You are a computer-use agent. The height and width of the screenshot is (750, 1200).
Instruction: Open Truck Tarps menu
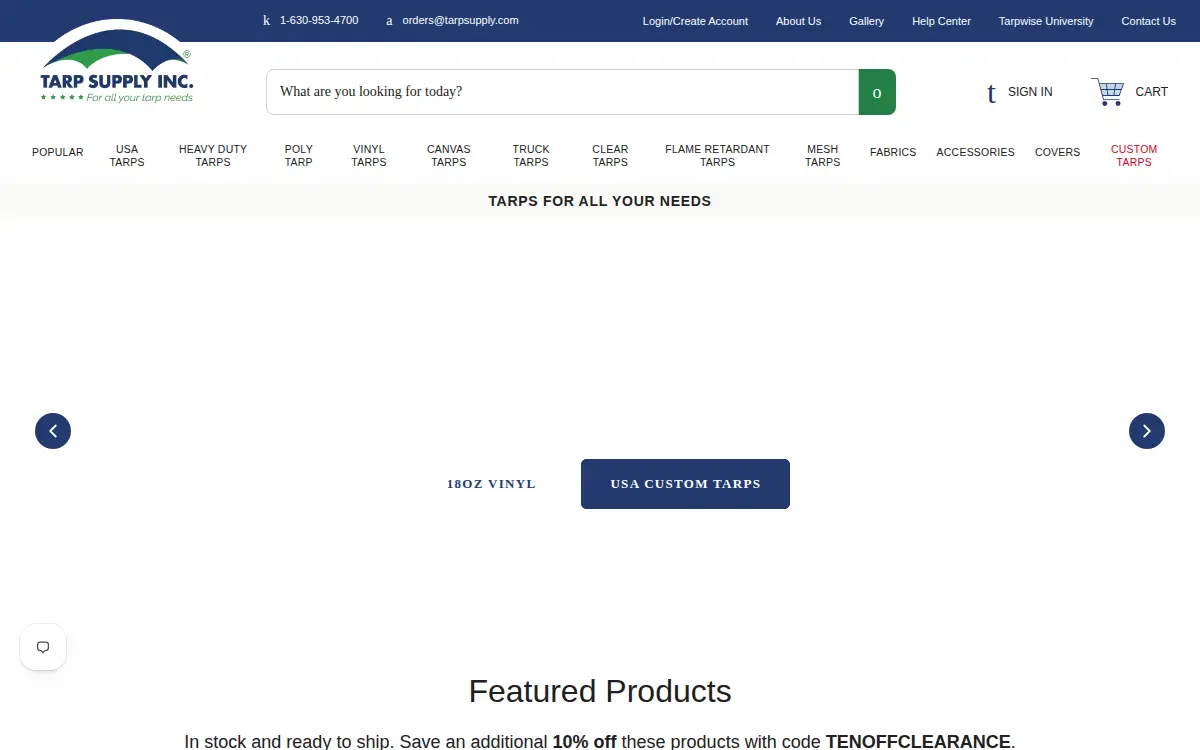coord(531,156)
